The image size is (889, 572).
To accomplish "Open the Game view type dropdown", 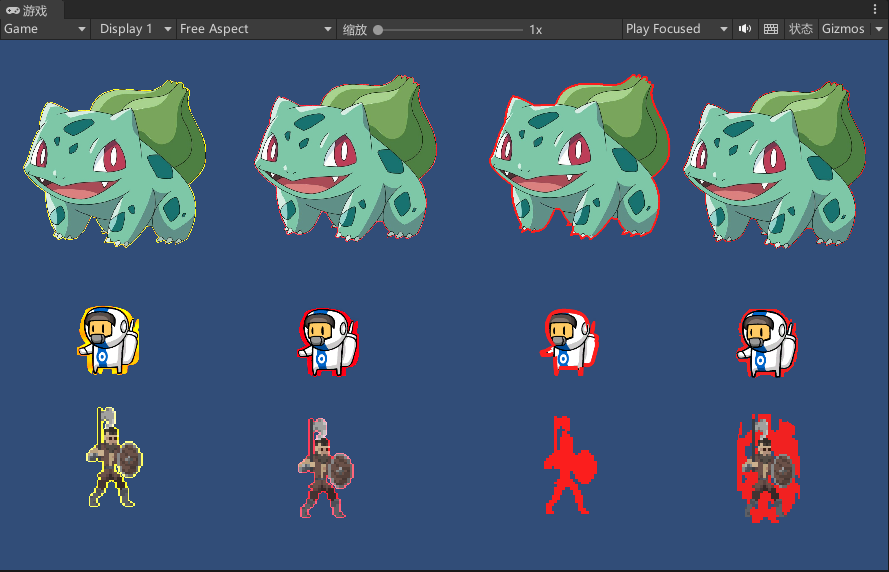I will click(45, 29).
